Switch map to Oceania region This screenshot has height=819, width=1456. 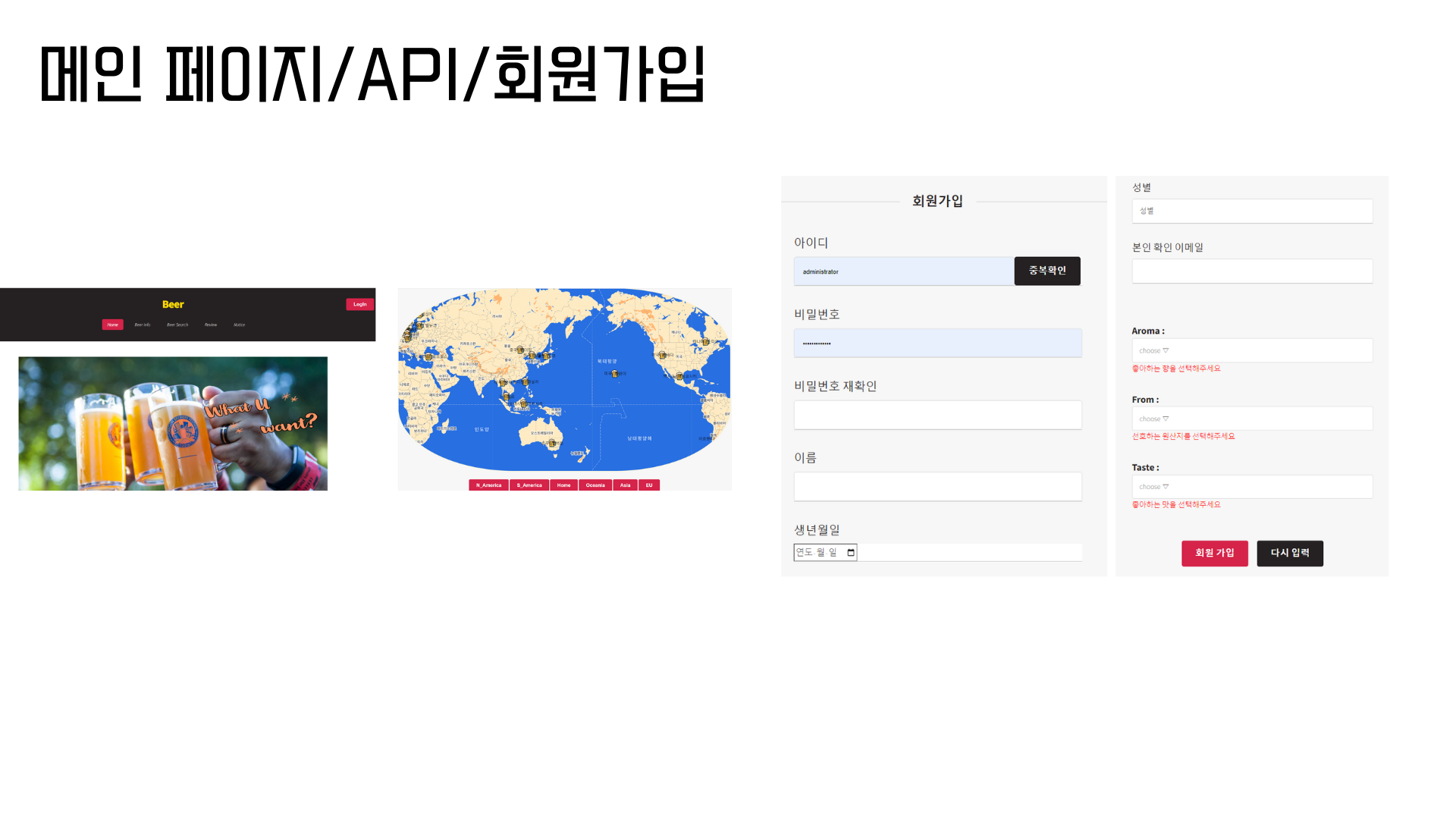point(595,485)
